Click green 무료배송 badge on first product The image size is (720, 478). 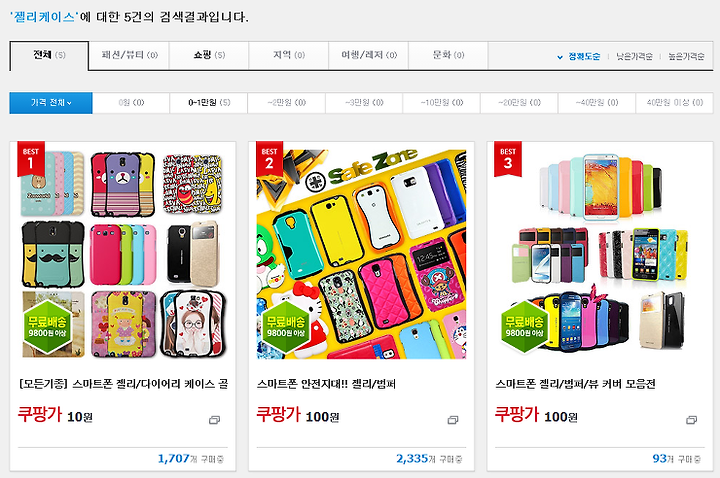point(47,326)
